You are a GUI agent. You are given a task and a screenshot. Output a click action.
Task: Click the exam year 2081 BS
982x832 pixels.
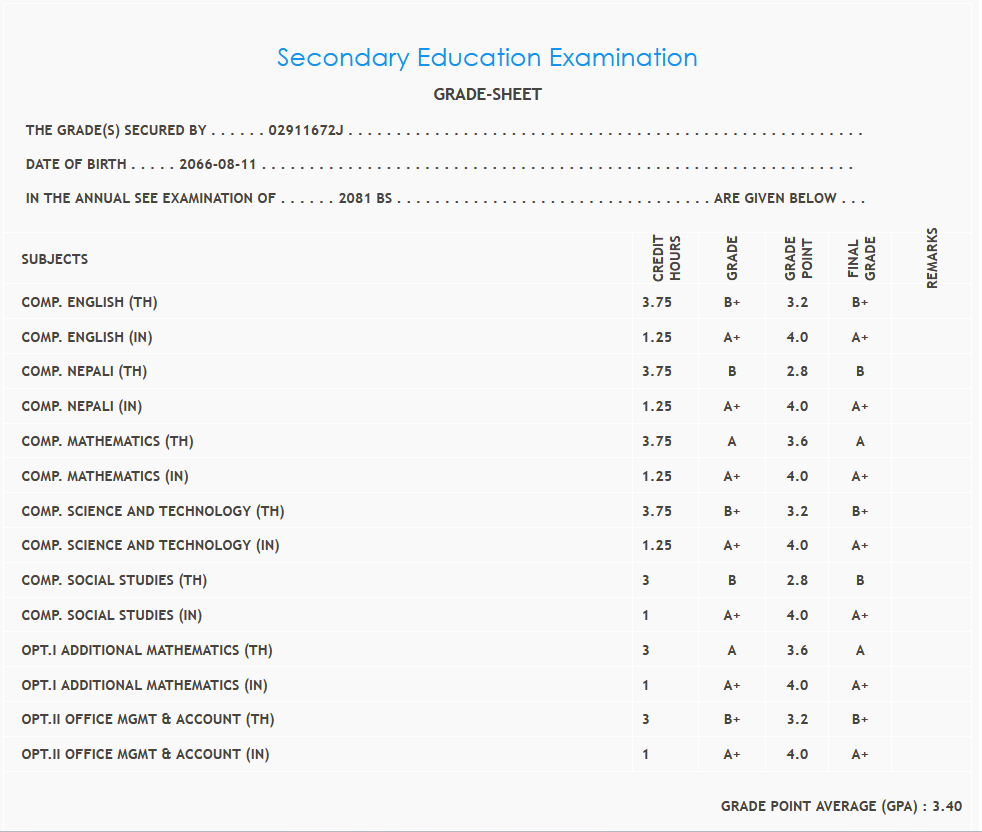pos(365,198)
